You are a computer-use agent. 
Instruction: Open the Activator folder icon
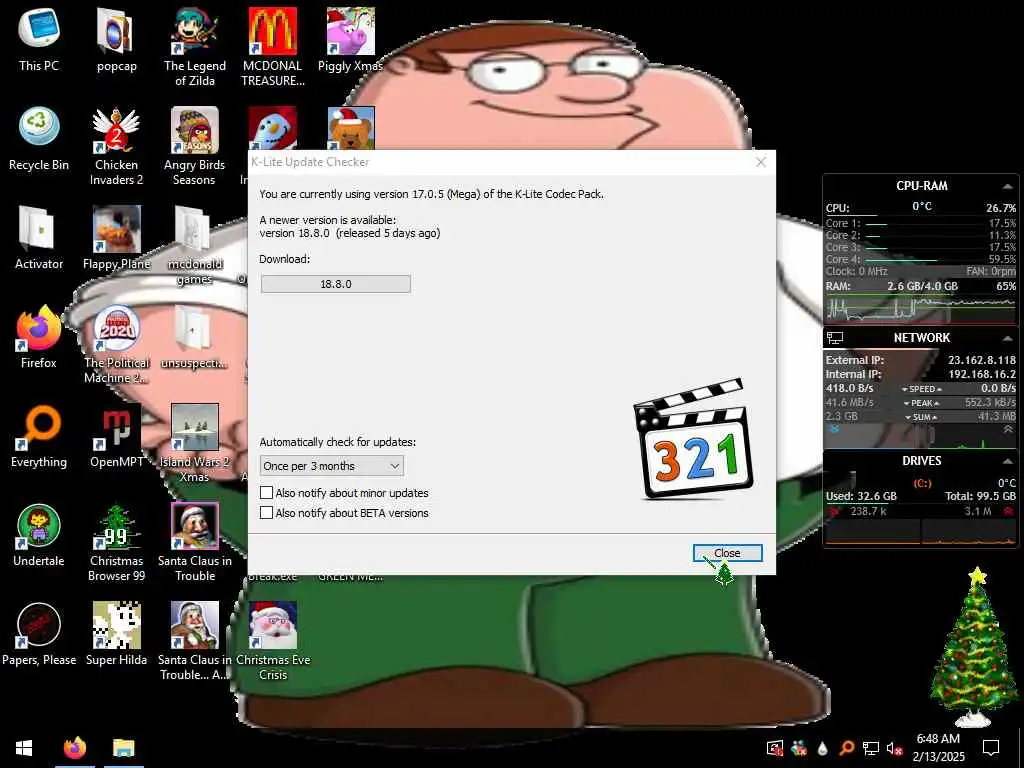(39, 238)
